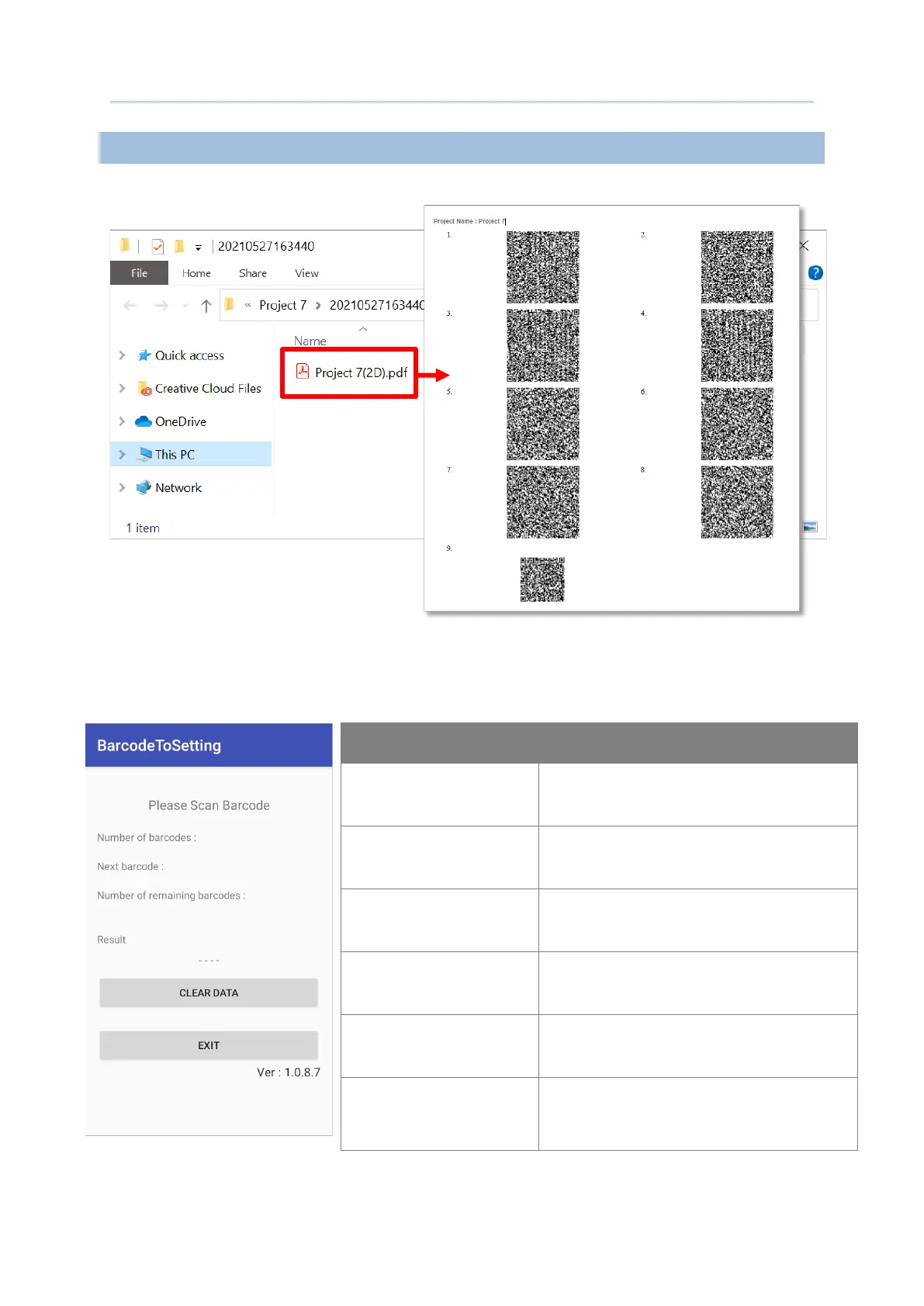Viewport: 924px width, 1306px height.
Task: Switch to the Home ribbon tab
Action: (196, 273)
